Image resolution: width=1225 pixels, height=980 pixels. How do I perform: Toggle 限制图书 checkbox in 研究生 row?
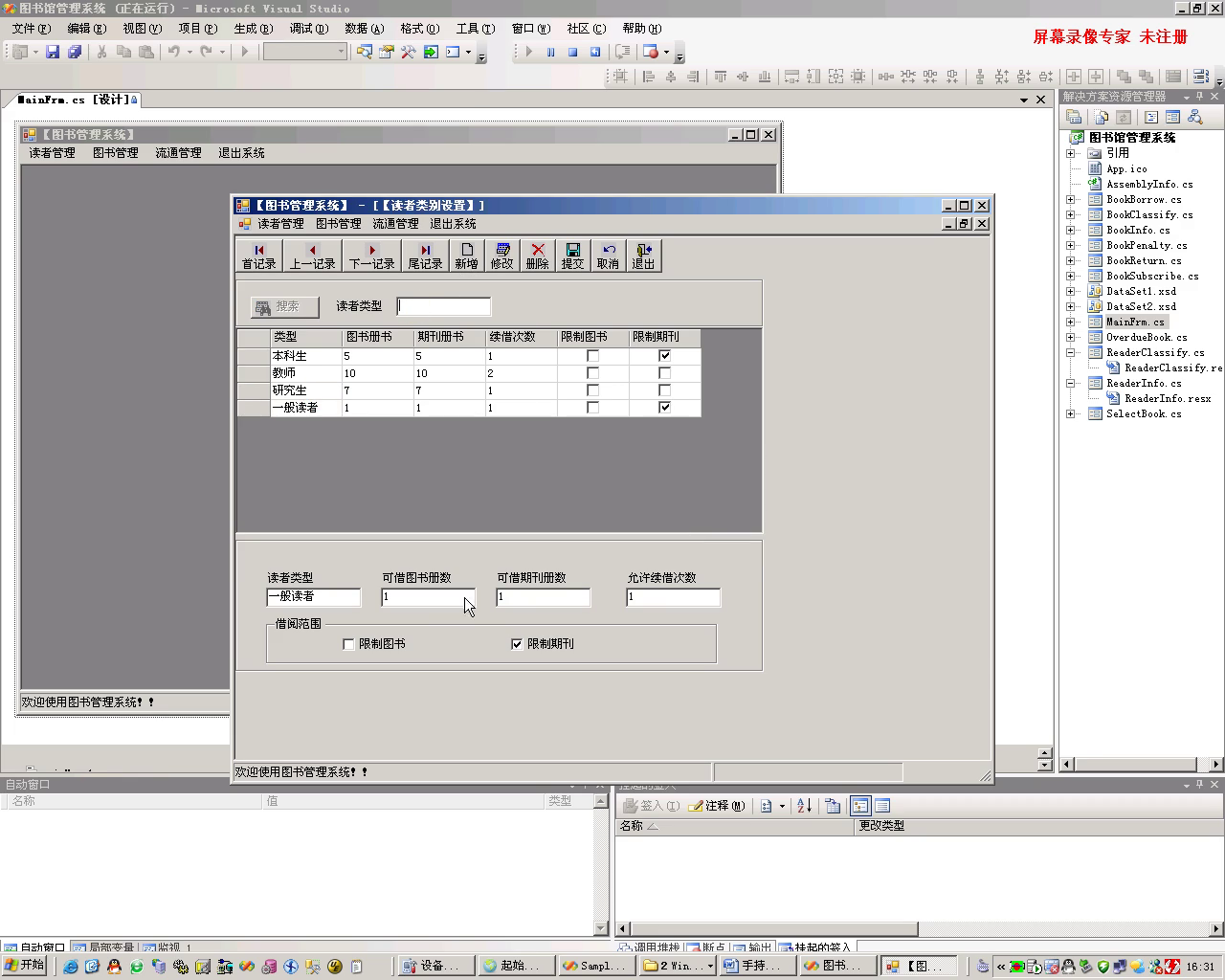592,390
